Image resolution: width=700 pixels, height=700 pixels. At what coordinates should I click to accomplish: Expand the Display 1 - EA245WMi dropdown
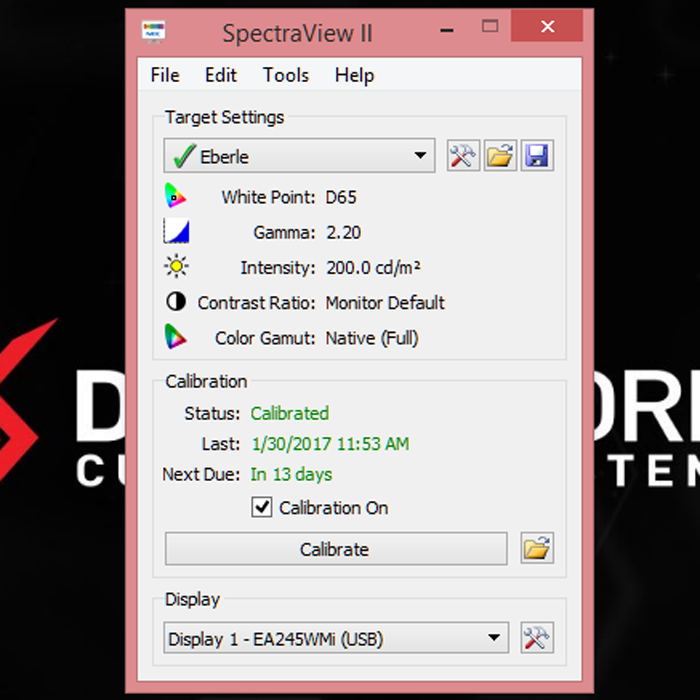(336, 638)
